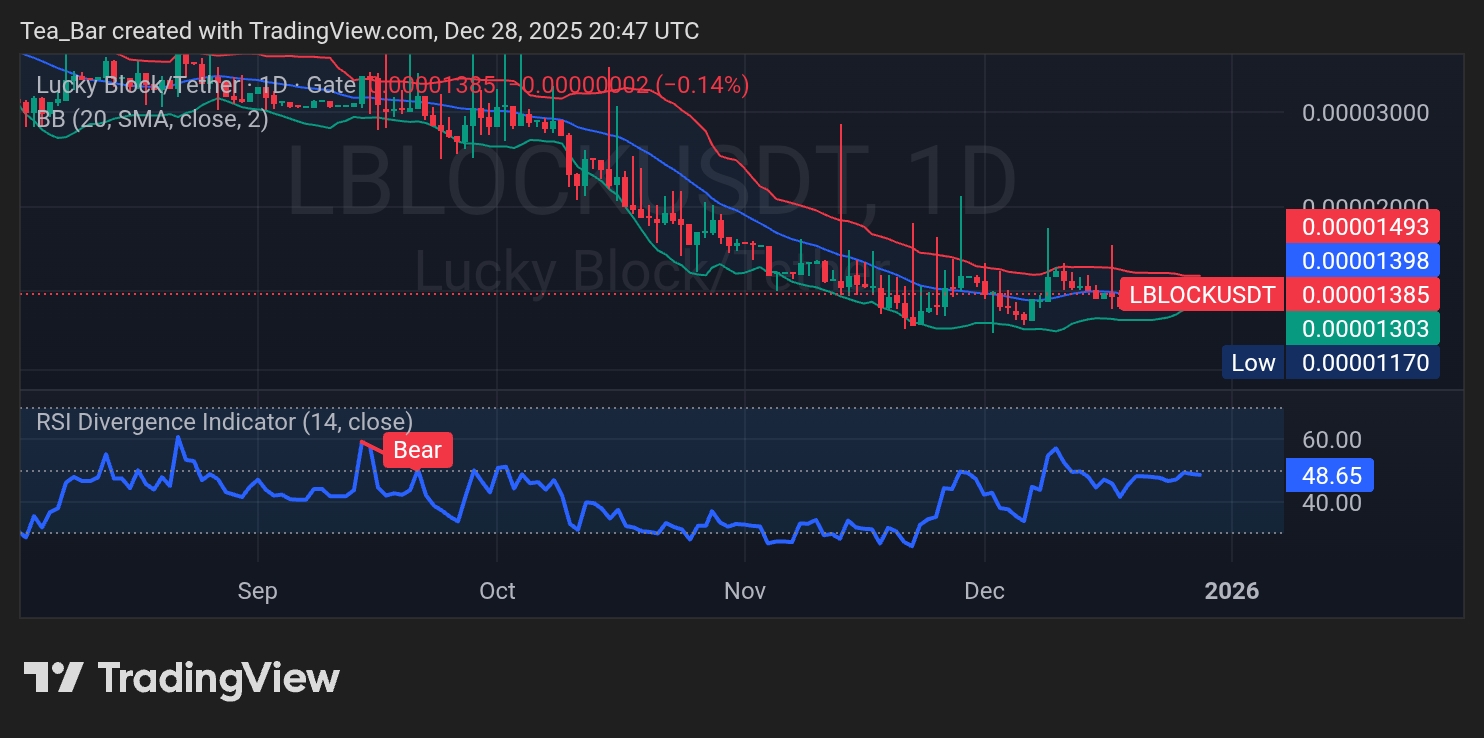Click the Sep label on the time axis

257,591
